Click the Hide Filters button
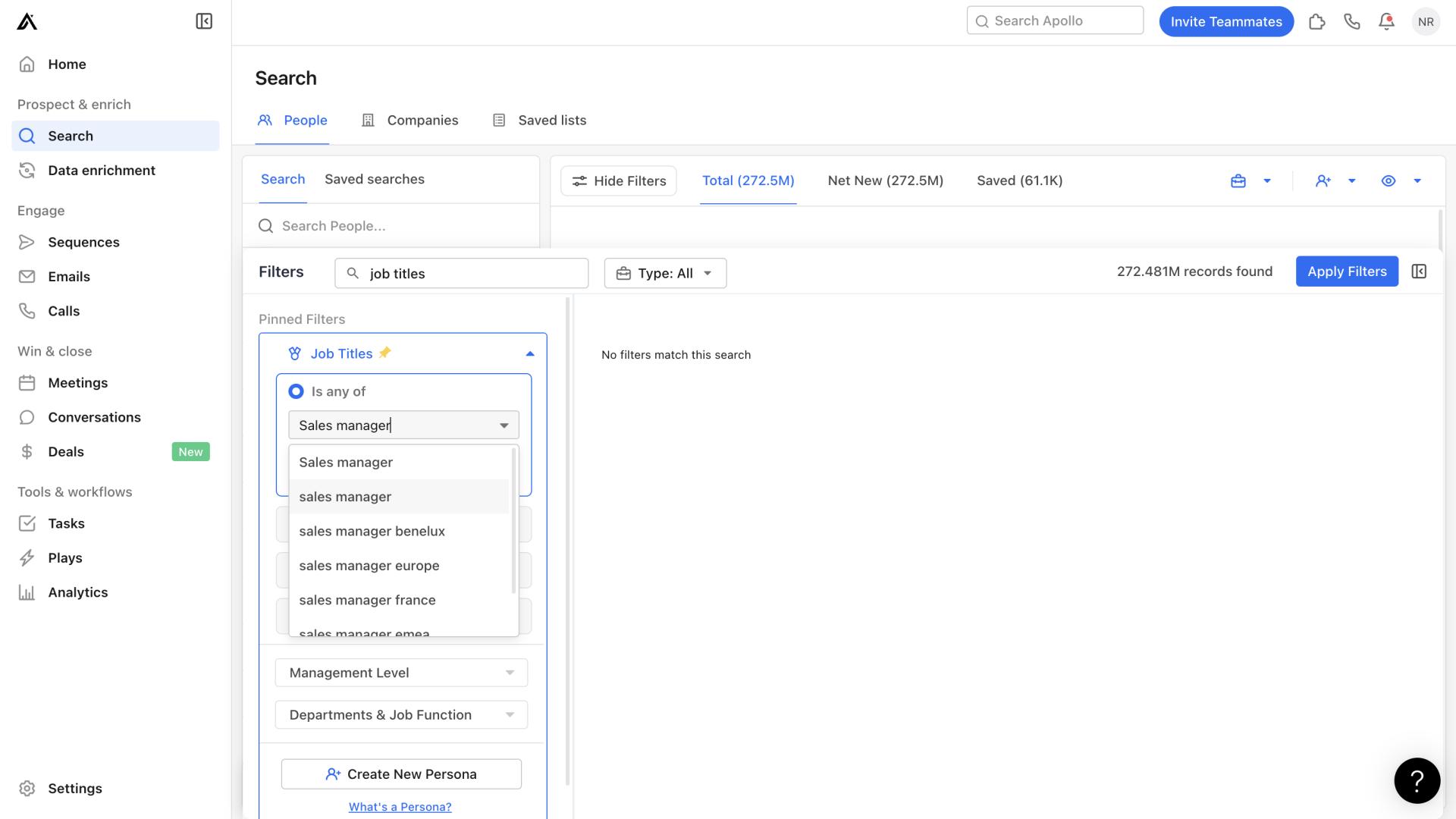1456x819 pixels. [x=619, y=181]
